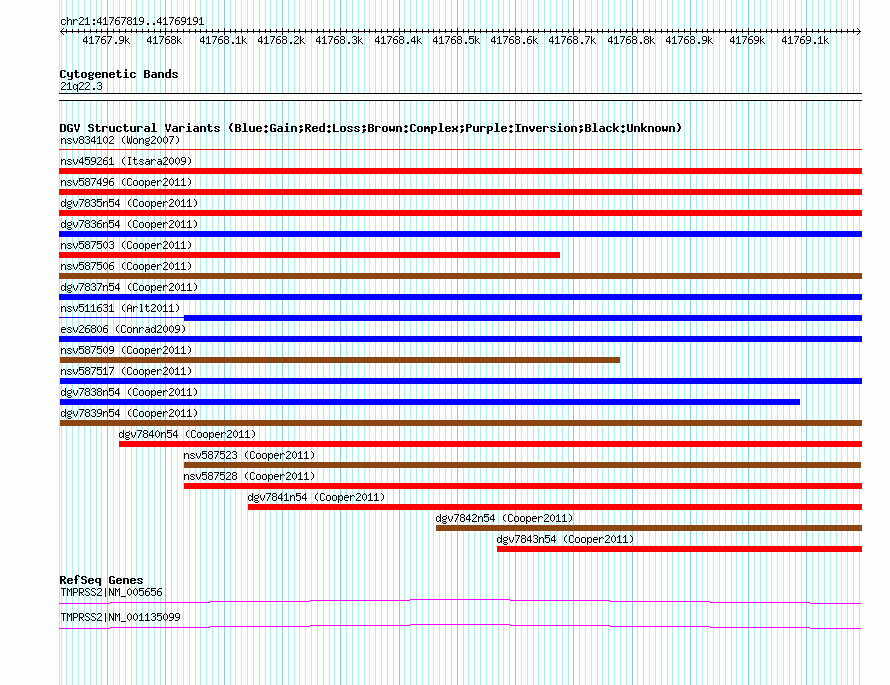Select the dgv7836n54 blue gain bar
The image size is (890, 685).
pos(460,234)
